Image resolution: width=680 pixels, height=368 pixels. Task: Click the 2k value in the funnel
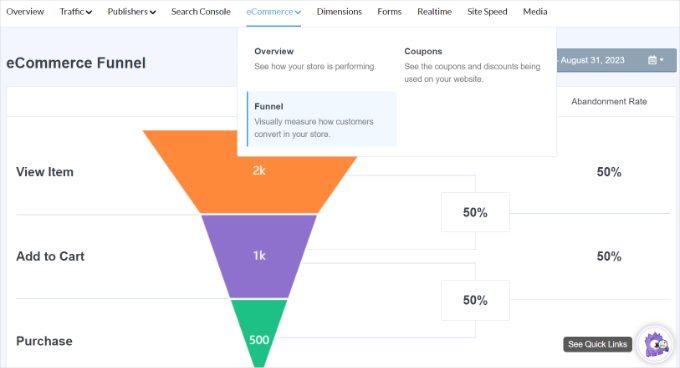(x=259, y=171)
